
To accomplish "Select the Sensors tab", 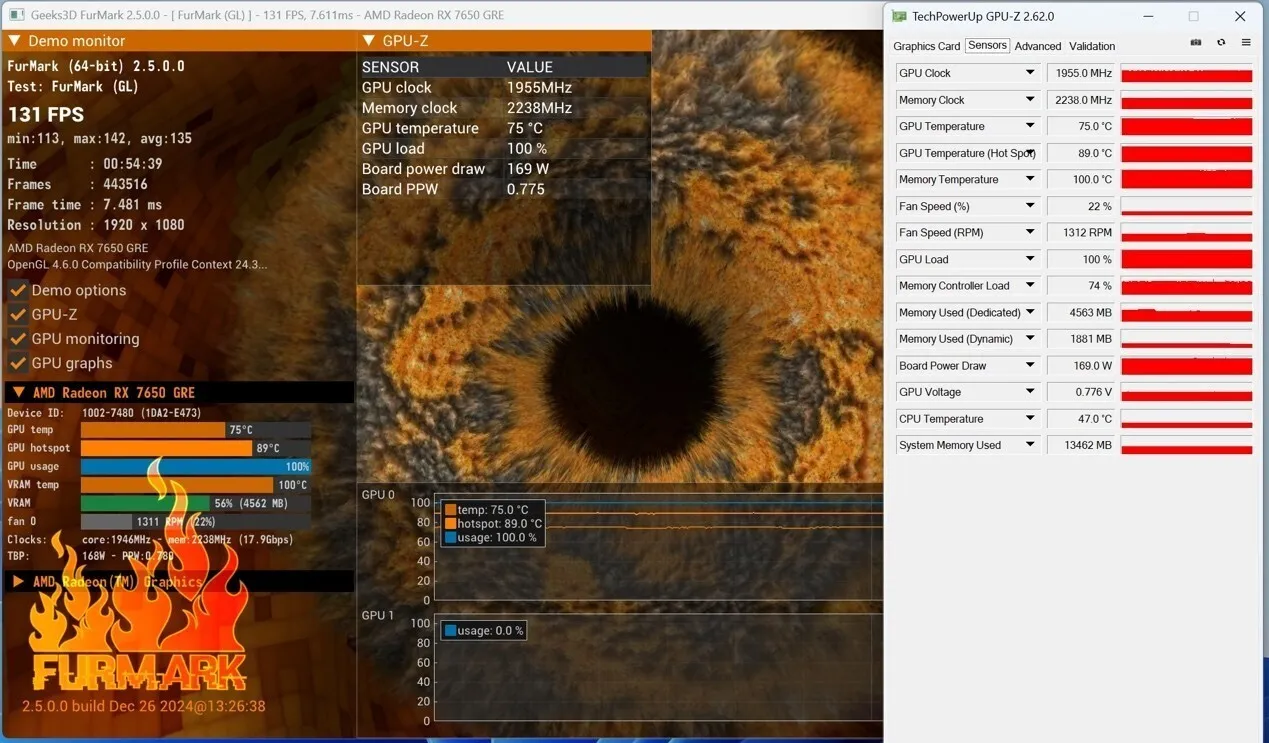I will coord(987,45).
